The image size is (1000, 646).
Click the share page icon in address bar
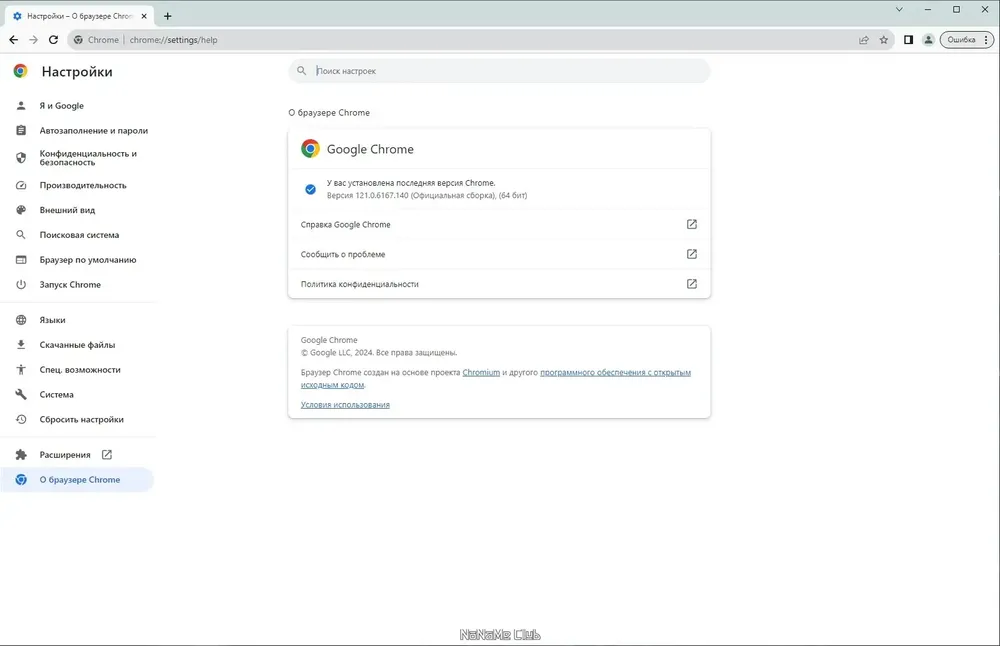coord(864,40)
